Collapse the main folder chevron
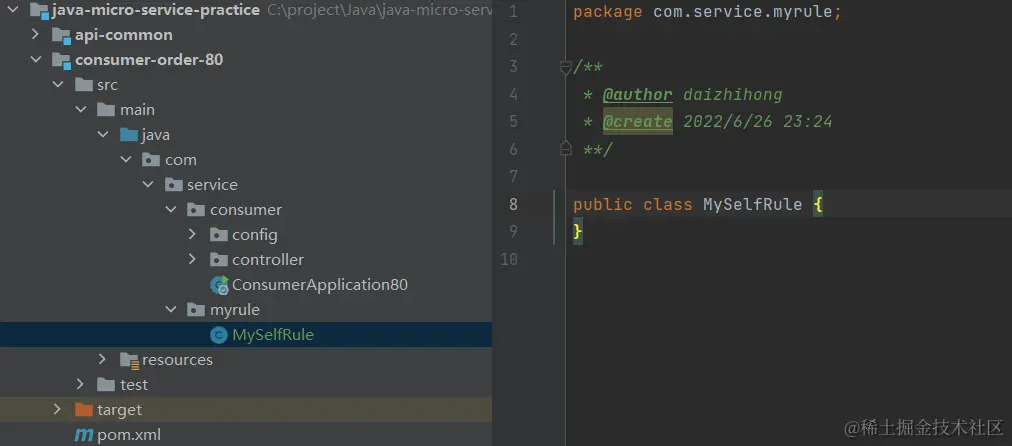The height and width of the screenshot is (446, 1012). pos(81,110)
